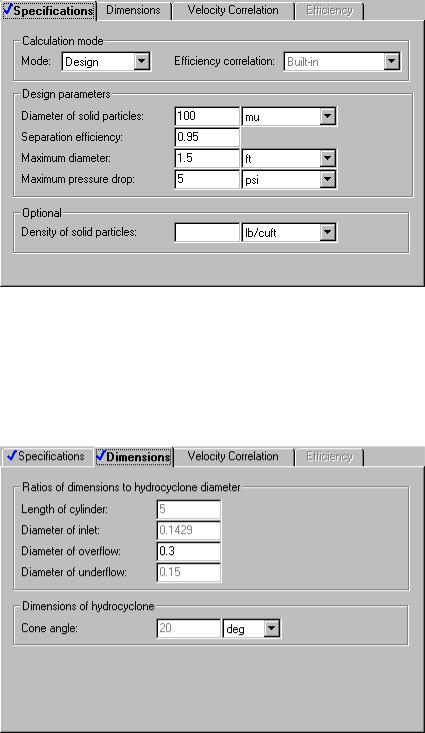Screen dimensions: 425x733
Task: Select Specifications tab in the lower form
Action: coord(45,456)
